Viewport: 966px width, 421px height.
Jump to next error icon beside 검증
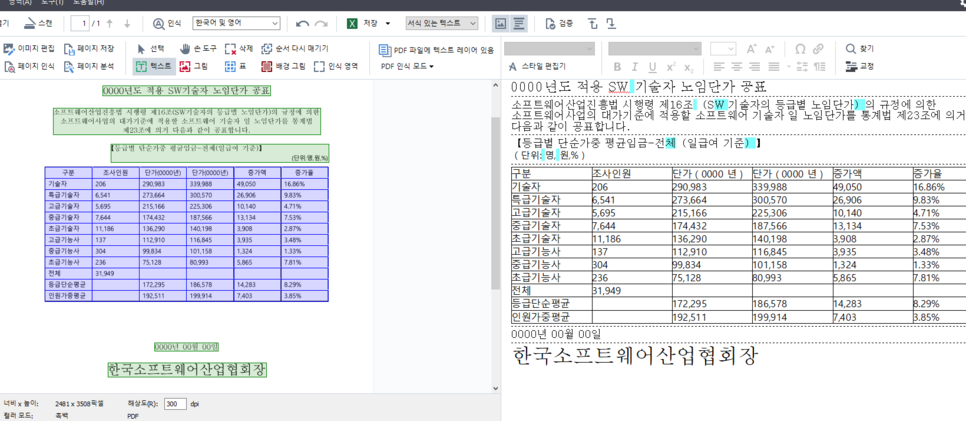click(x=611, y=24)
